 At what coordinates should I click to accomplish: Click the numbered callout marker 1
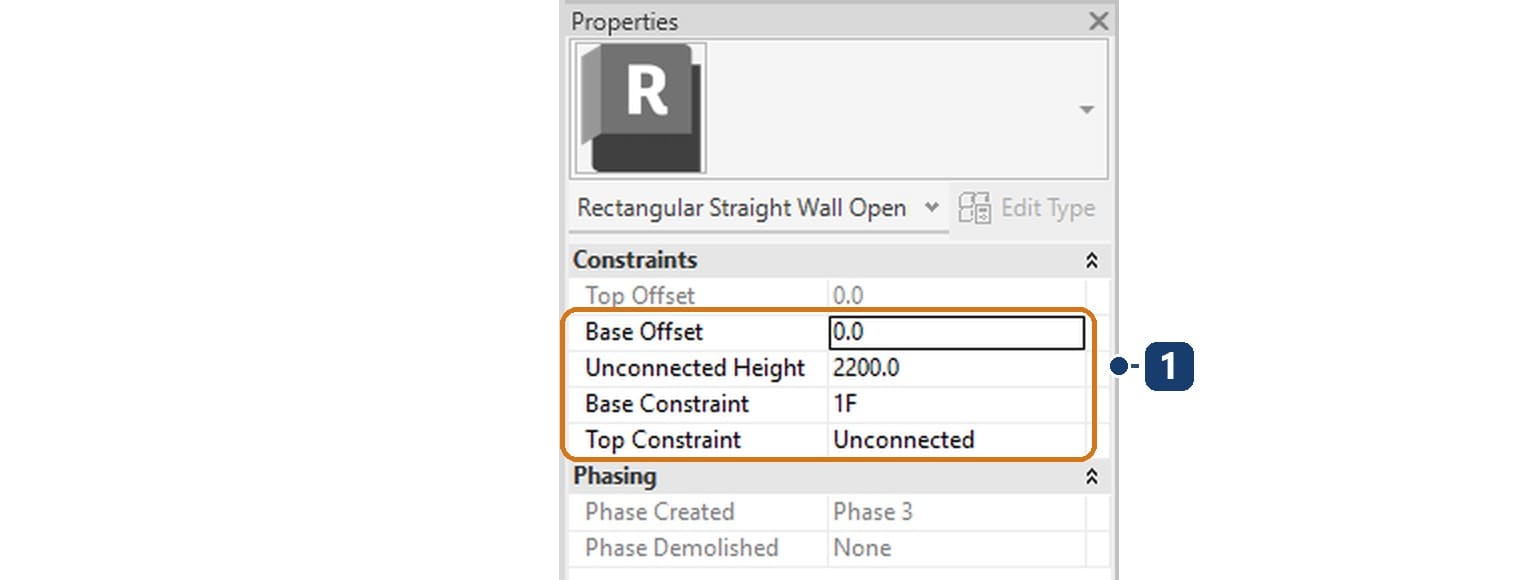[x=1169, y=367]
